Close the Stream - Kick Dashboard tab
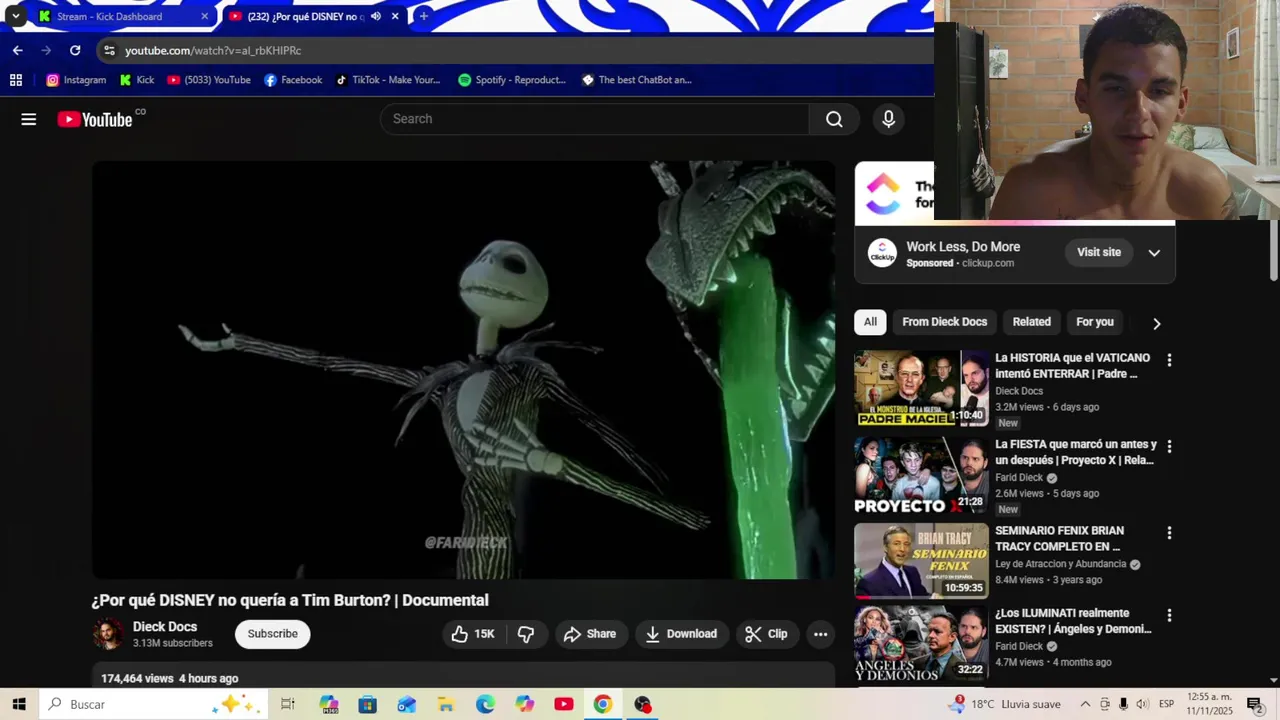1280x720 pixels. coord(205,16)
